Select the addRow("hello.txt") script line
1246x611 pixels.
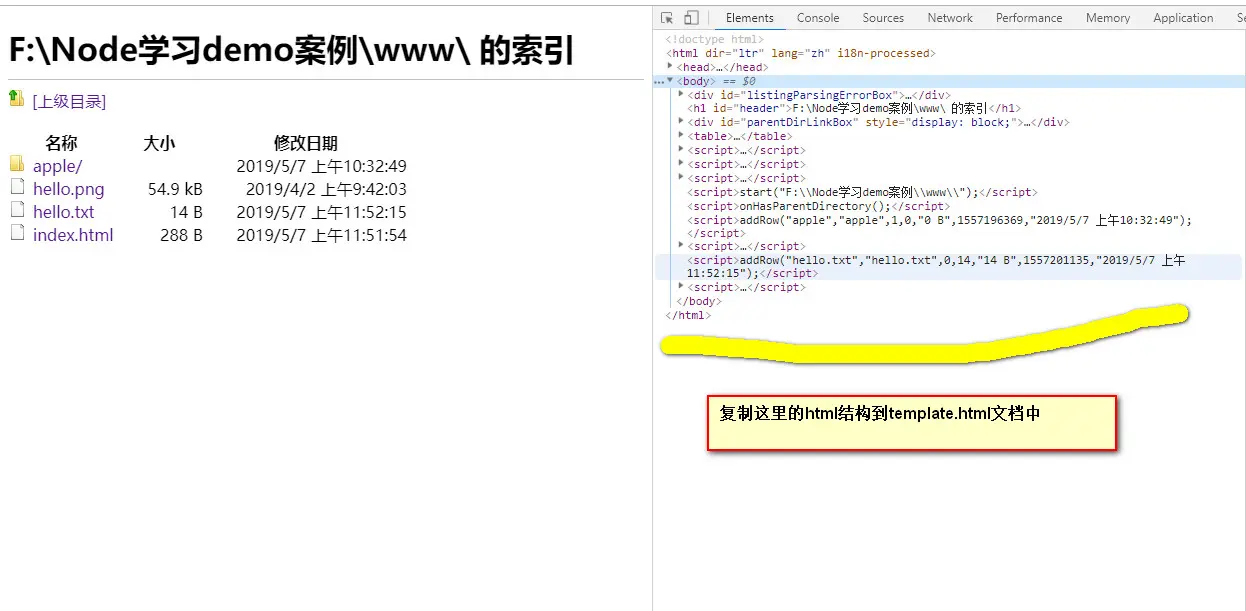(936, 266)
